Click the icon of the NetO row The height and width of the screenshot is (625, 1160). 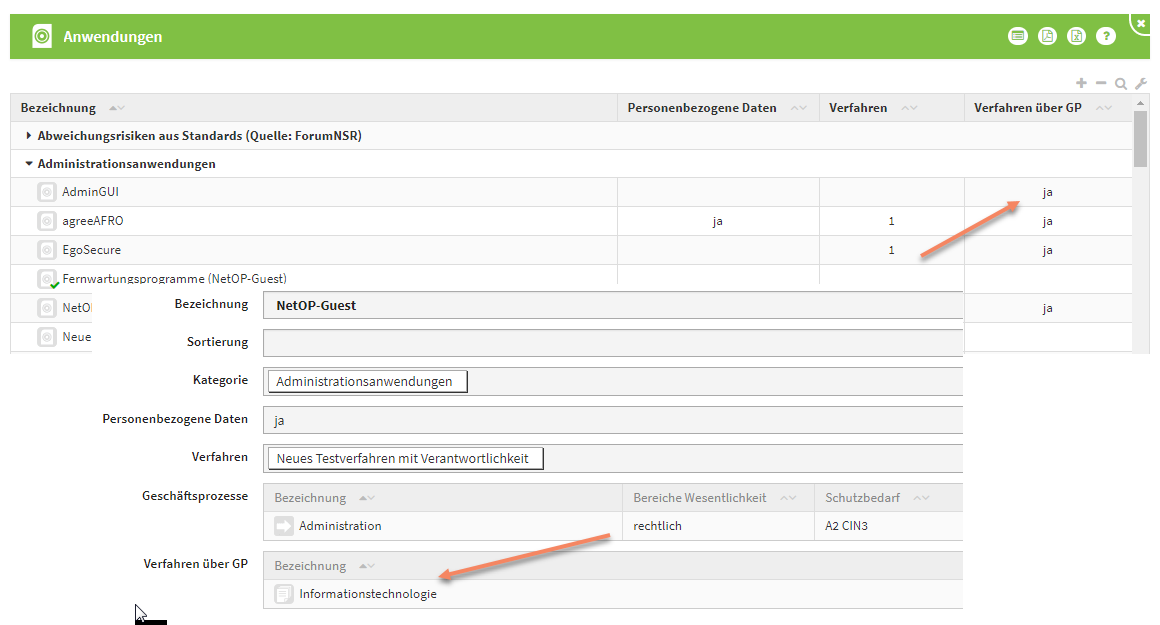click(x=47, y=308)
